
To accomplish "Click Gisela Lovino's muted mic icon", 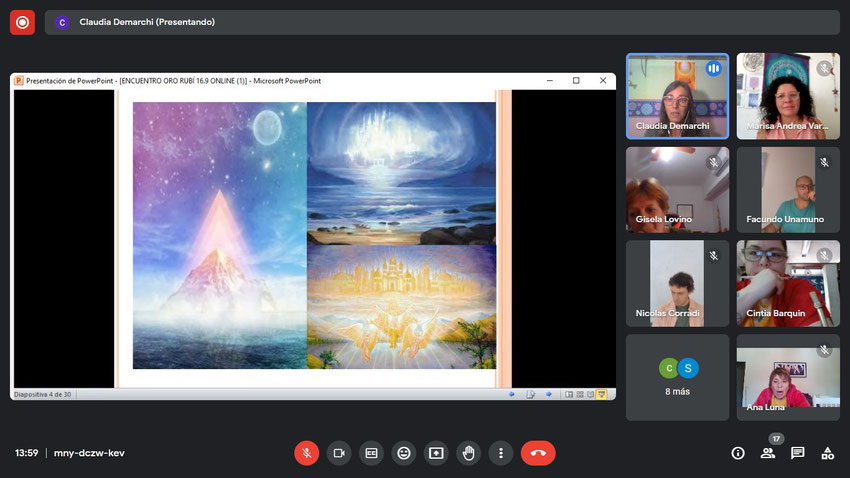I will (713, 162).
